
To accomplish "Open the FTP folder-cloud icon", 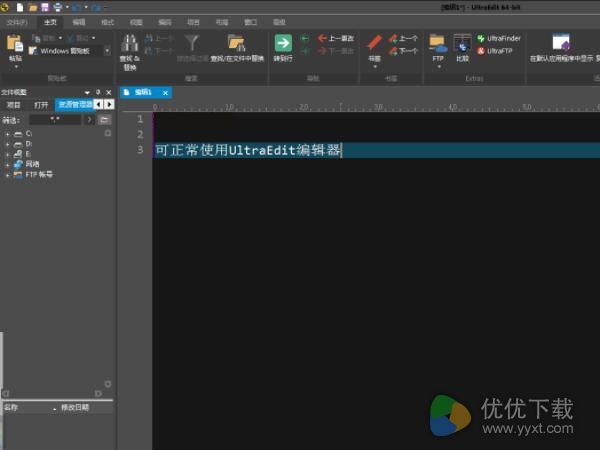I will 438,43.
